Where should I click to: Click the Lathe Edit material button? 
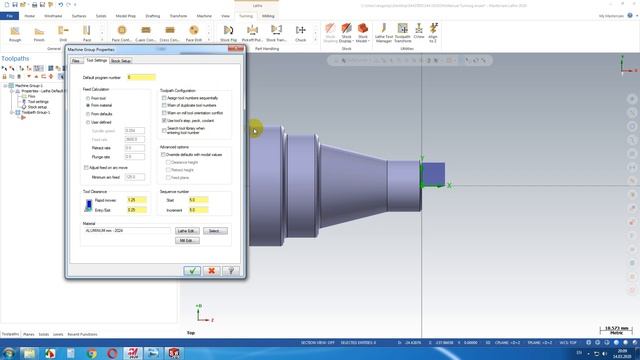pyautogui.click(x=187, y=231)
